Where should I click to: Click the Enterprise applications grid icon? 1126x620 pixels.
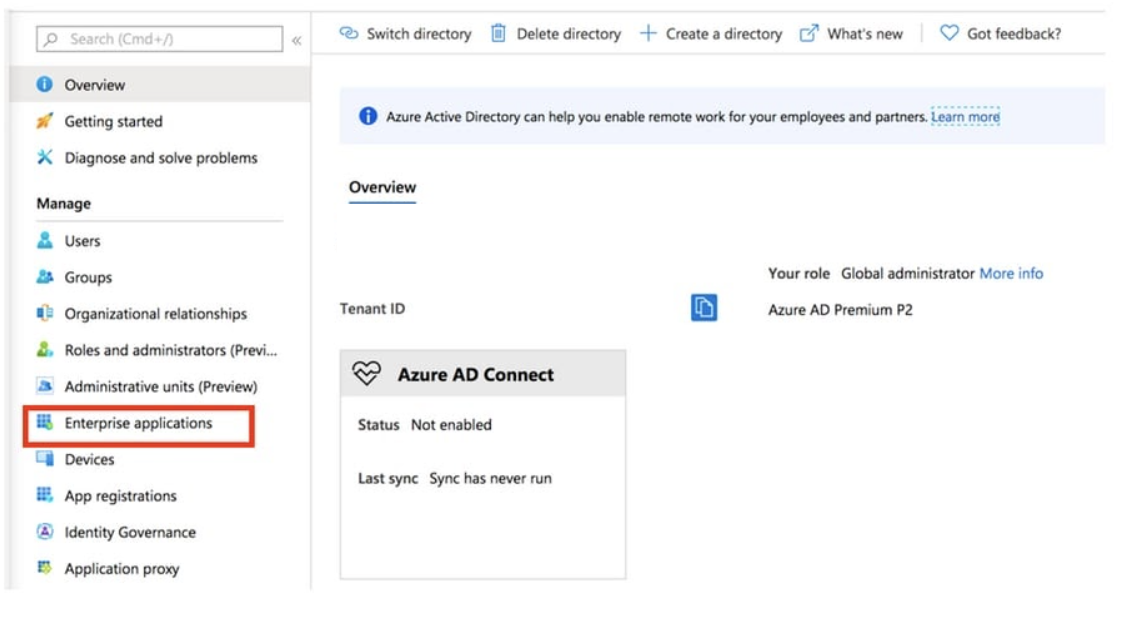coord(45,422)
